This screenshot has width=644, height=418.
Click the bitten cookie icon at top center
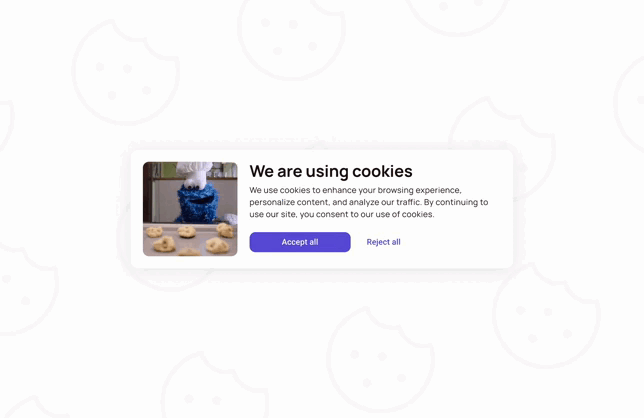(292, 37)
